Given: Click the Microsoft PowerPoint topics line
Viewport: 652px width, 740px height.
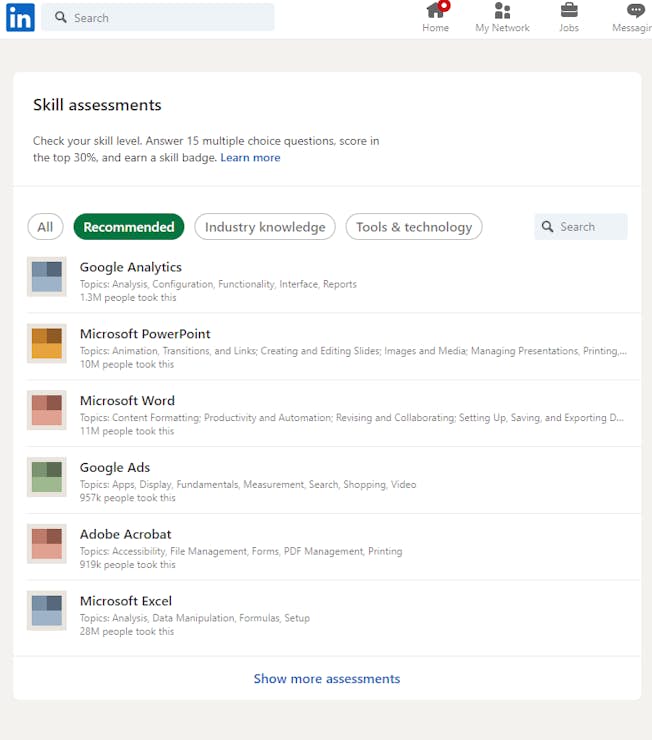Looking at the screenshot, I should [353, 351].
